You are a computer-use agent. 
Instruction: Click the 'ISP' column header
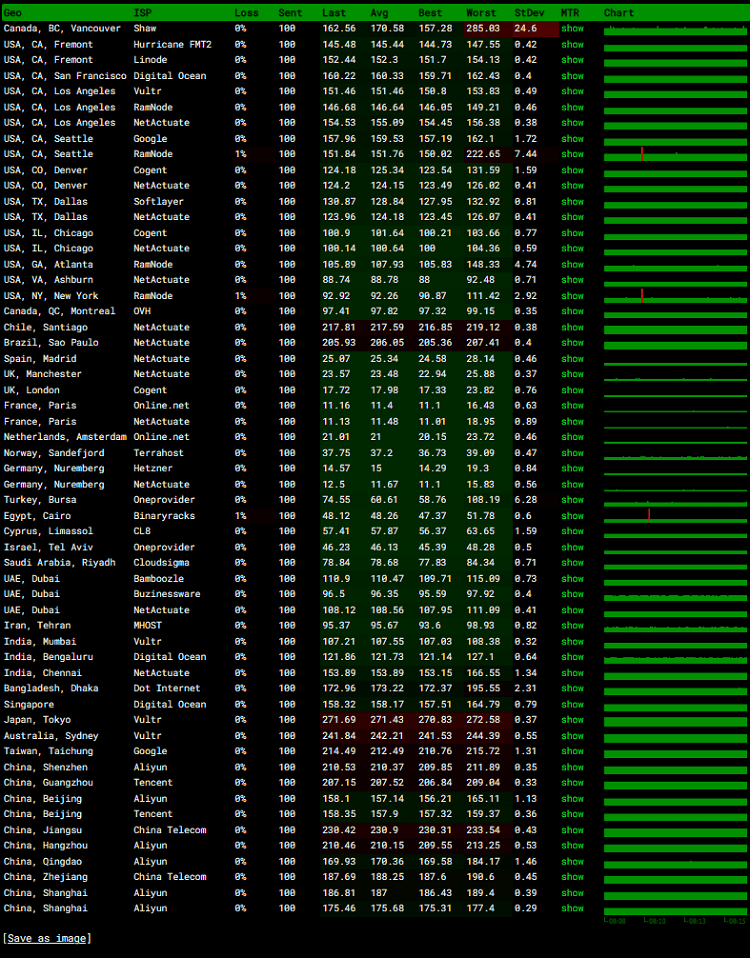point(142,12)
